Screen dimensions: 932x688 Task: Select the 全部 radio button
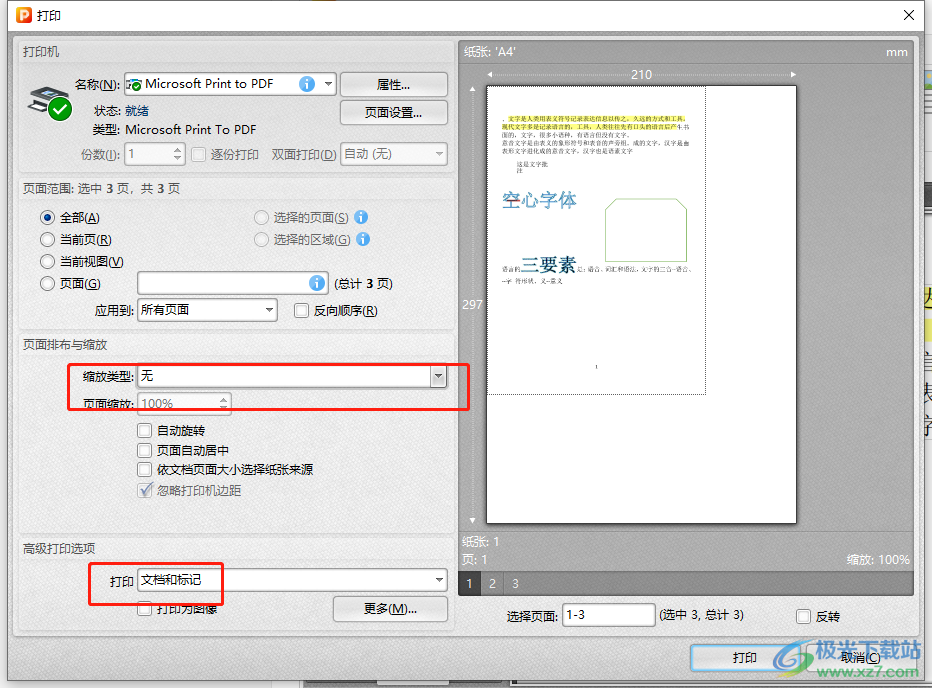[48, 218]
